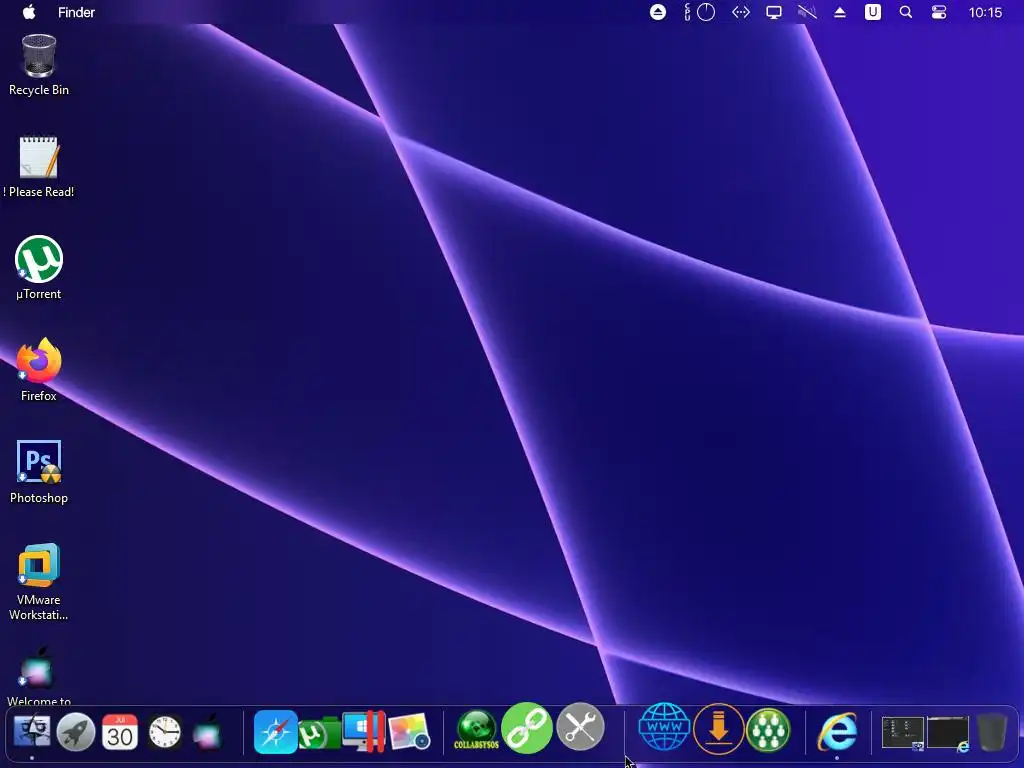Open Launchpad rocket icon in dock
Image resolution: width=1024 pixels, height=768 pixels.
pos(76,731)
